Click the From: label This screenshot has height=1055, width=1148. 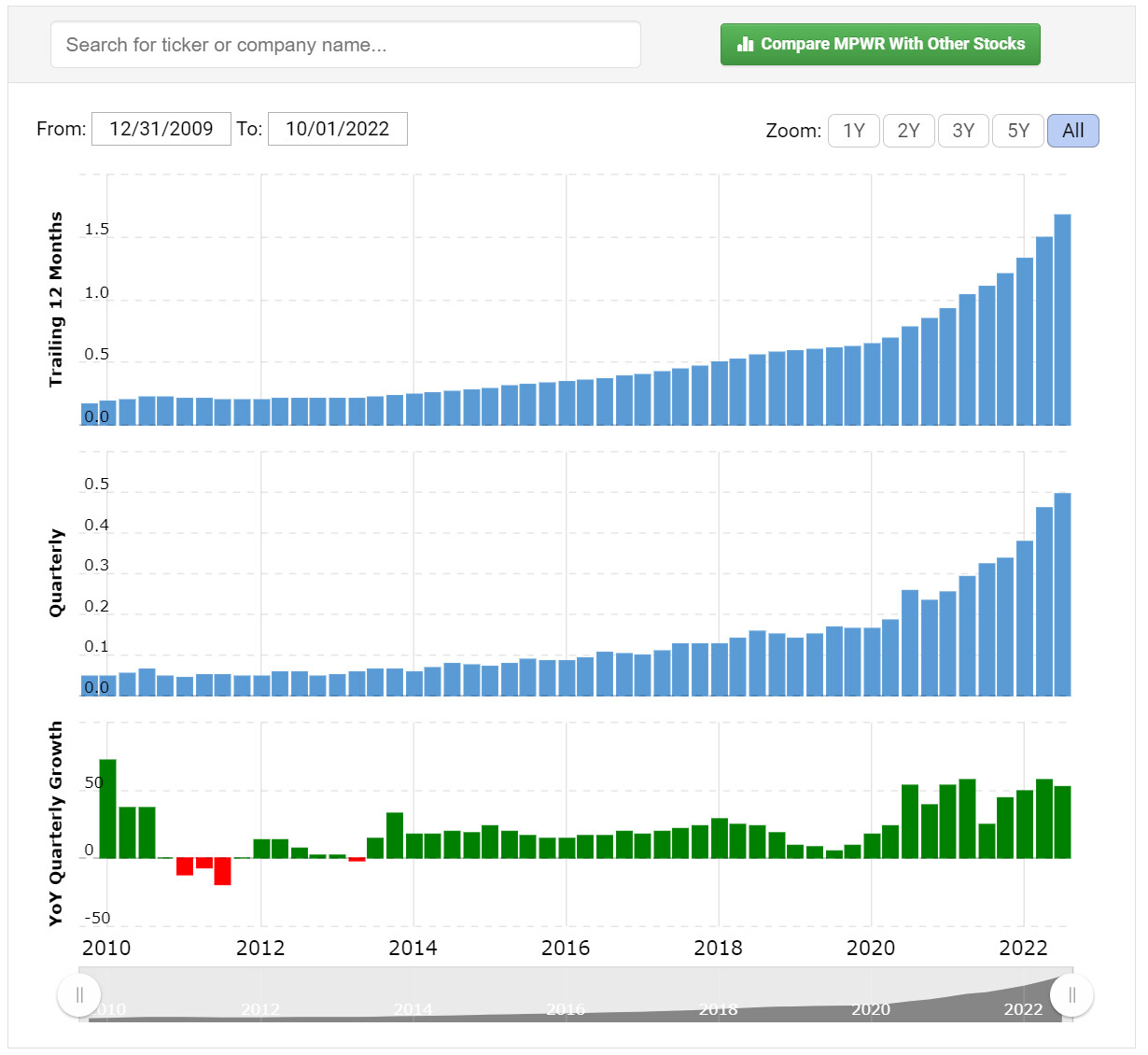[x=62, y=129]
